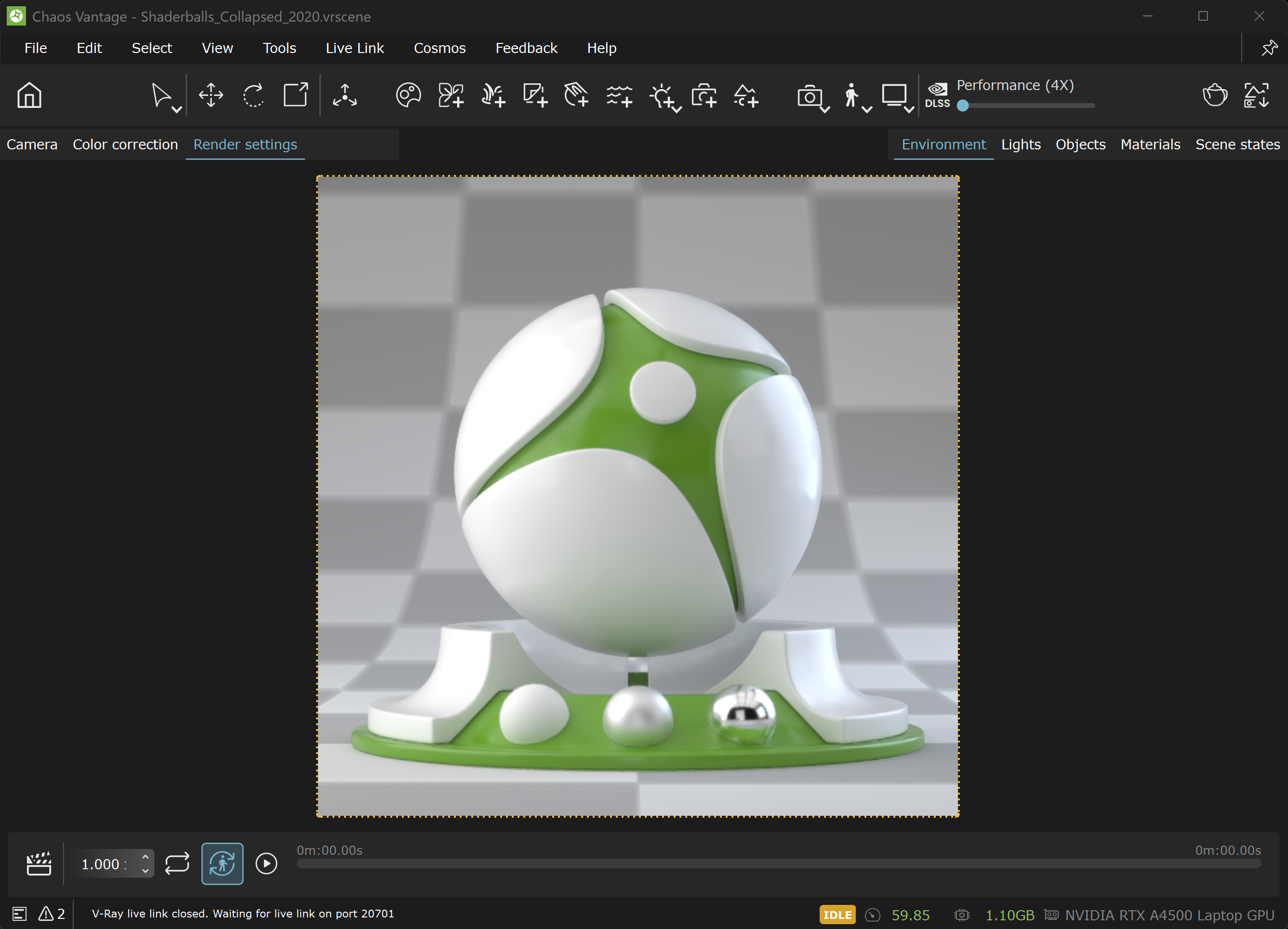Decrease playback speed with down arrow

point(146,871)
